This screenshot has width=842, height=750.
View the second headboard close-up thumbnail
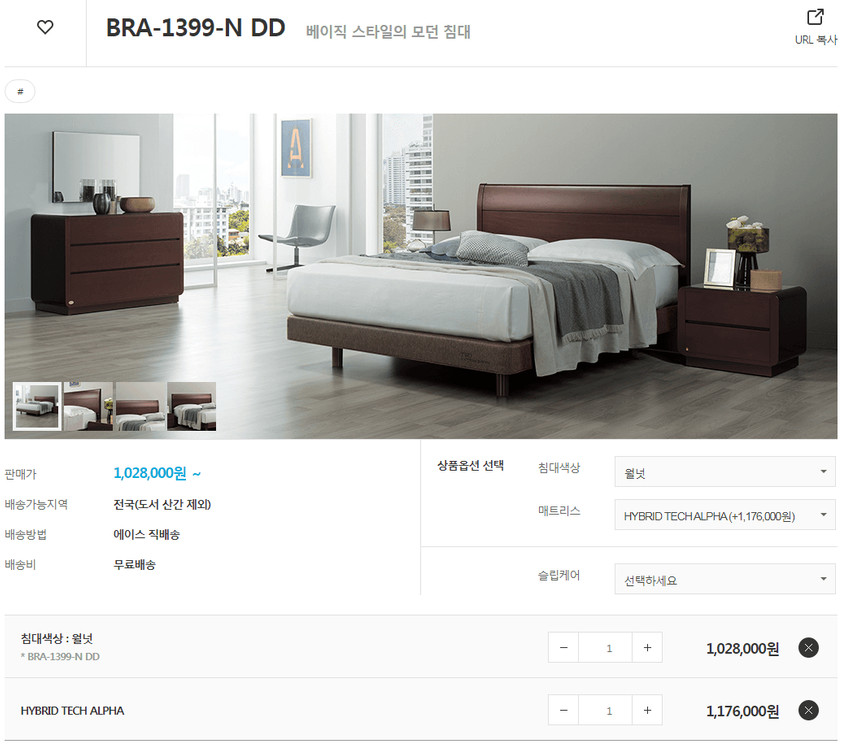point(88,406)
